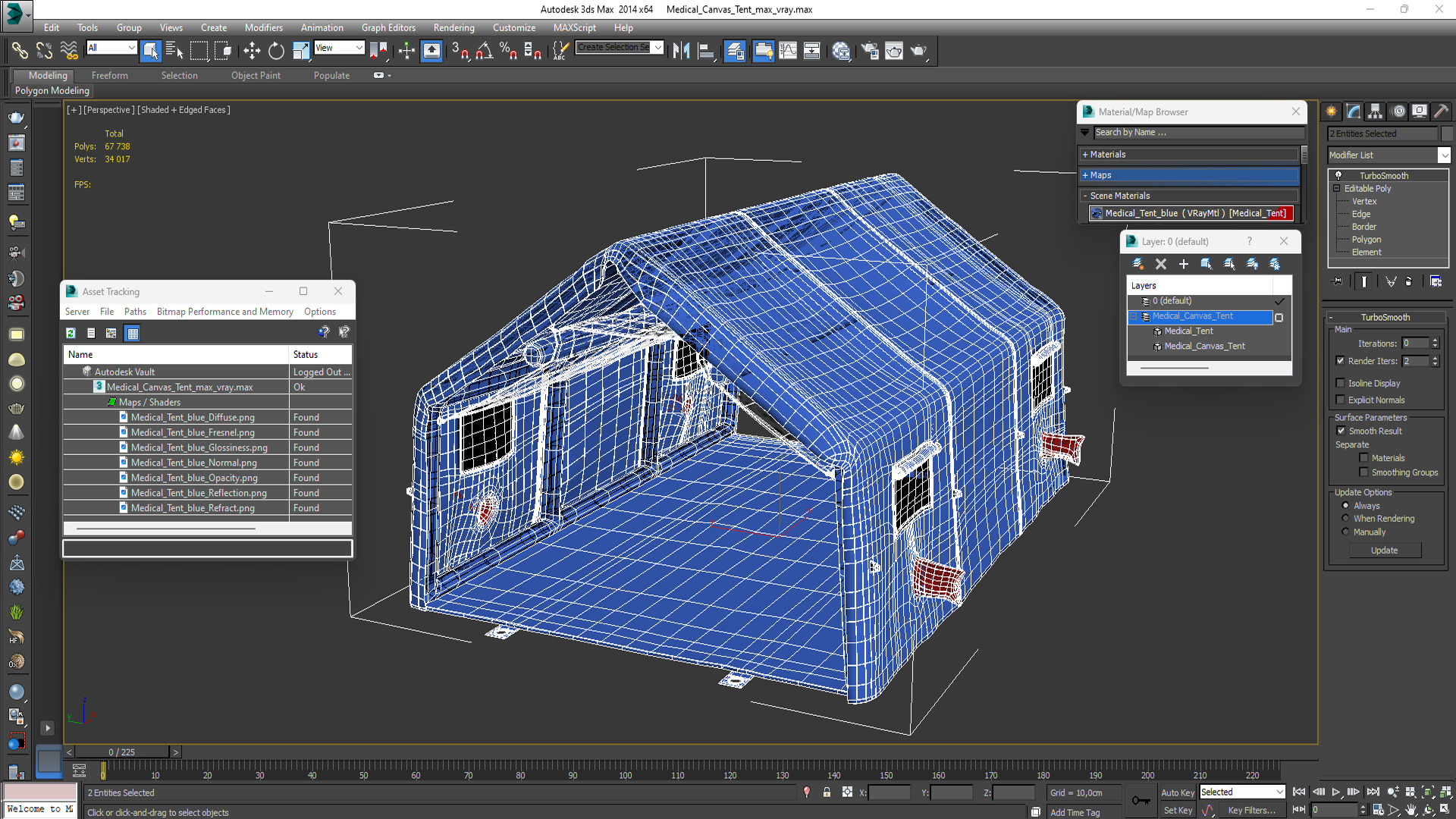This screenshot has height=819, width=1456.
Task: Click the Auto Key button
Action: pos(1178,792)
